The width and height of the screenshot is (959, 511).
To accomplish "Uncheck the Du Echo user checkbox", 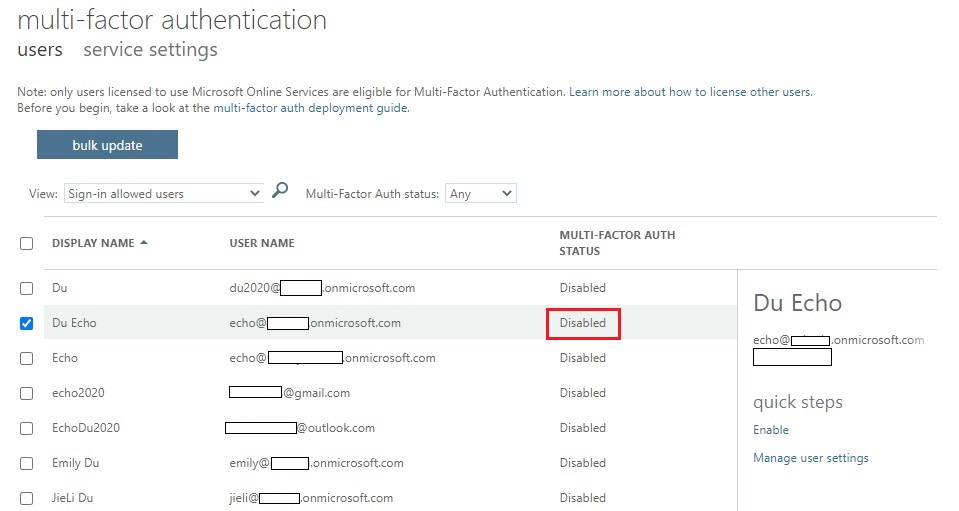I will 26,323.
